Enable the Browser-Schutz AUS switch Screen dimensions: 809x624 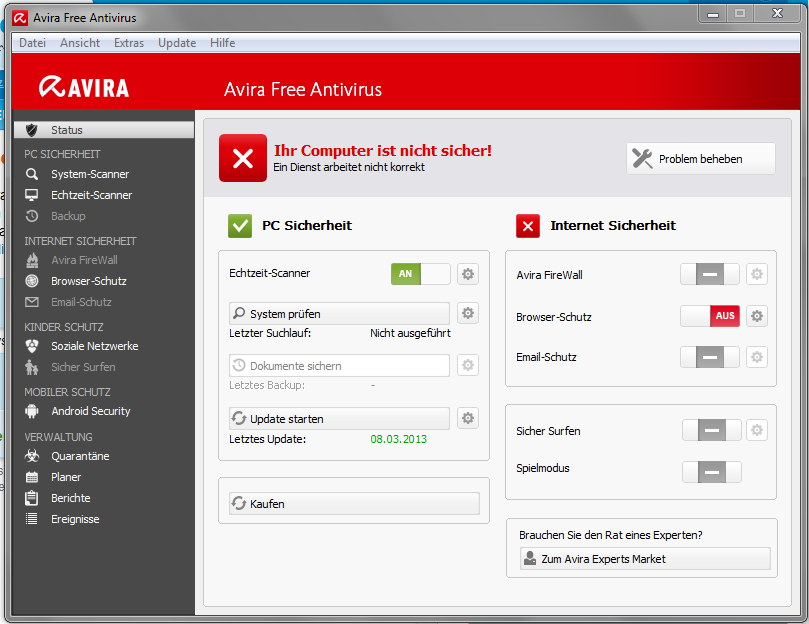click(710, 316)
